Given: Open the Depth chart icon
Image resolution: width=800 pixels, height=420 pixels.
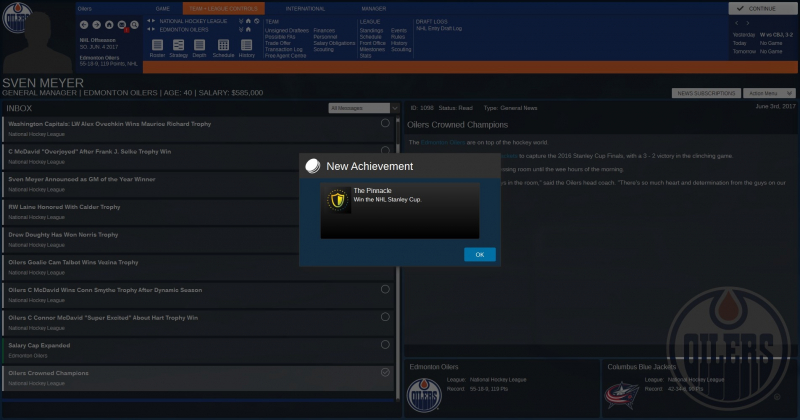Looking at the screenshot, I should (x=199, y=45).
